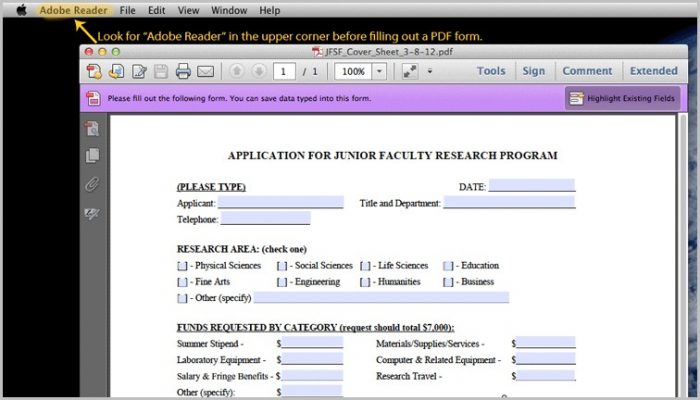
Task: Open the Sign pane
Action: (533, 71)
